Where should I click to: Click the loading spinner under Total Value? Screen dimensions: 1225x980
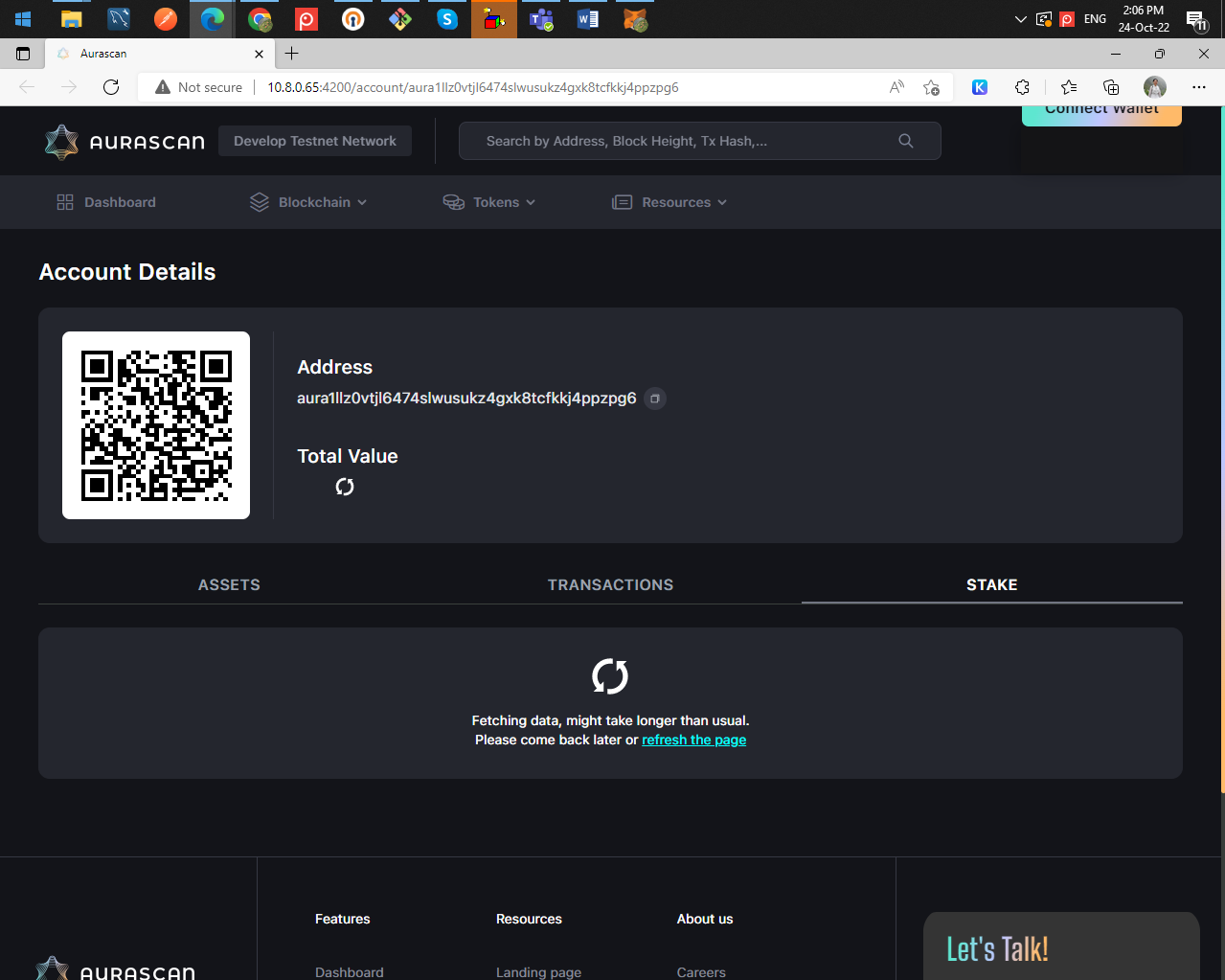(x=344, y=487)
